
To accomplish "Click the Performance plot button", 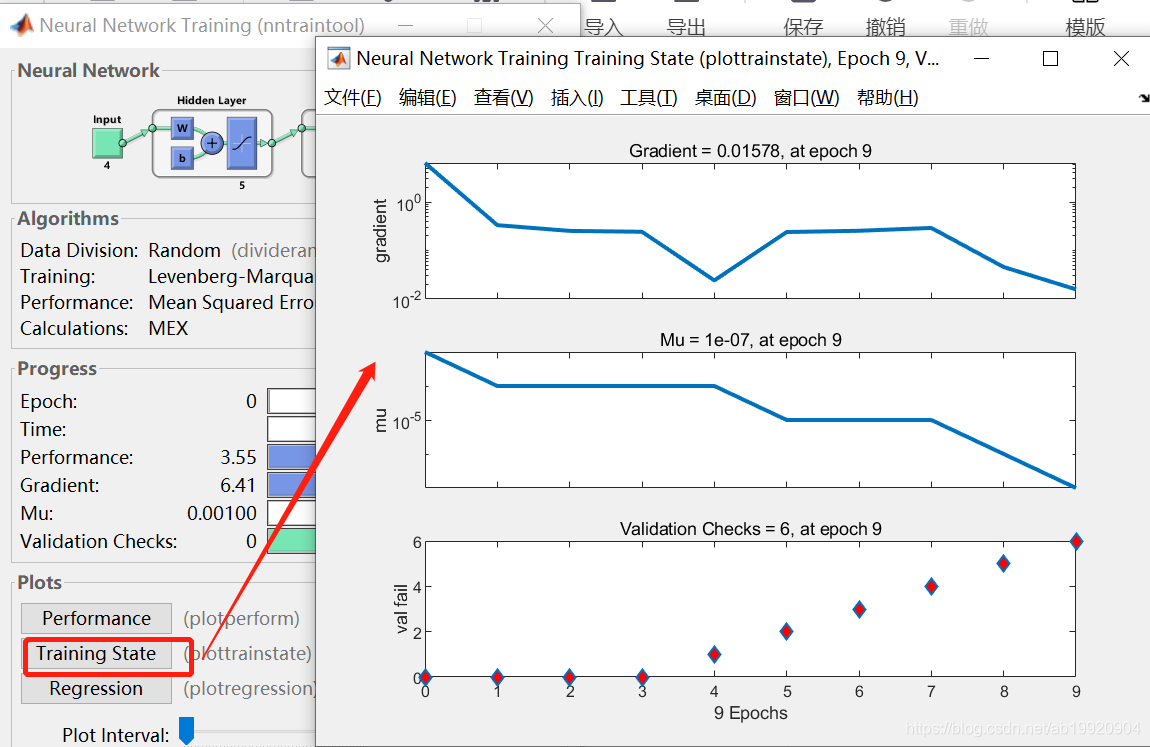I will pos(96,619).
